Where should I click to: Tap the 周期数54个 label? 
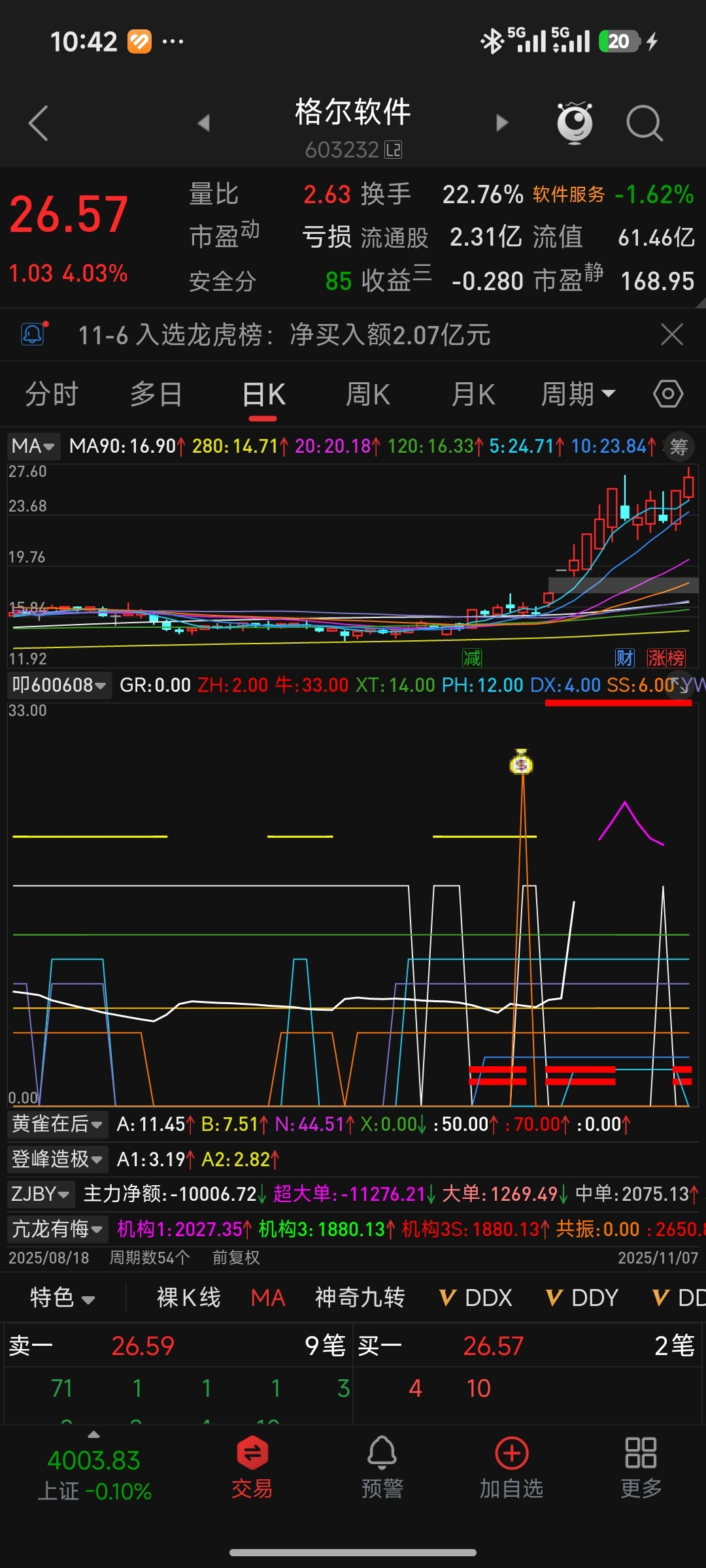[150, 1258]
